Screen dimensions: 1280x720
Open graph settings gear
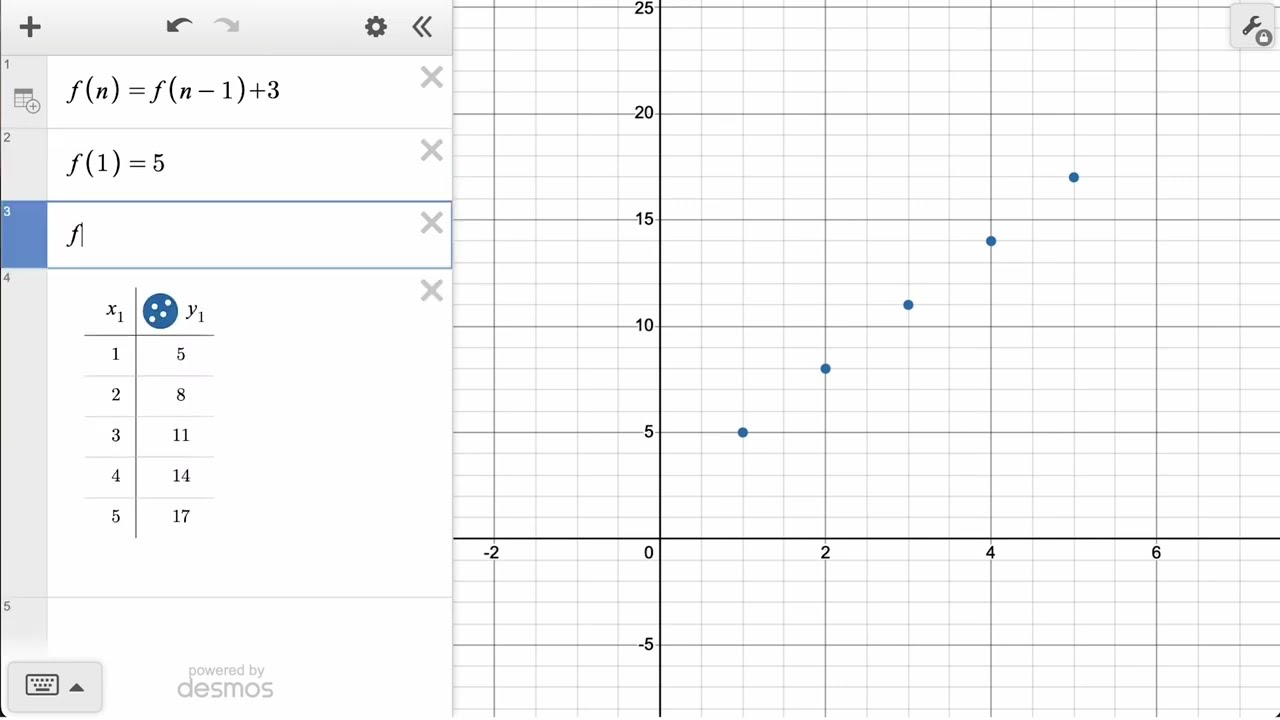376,27
